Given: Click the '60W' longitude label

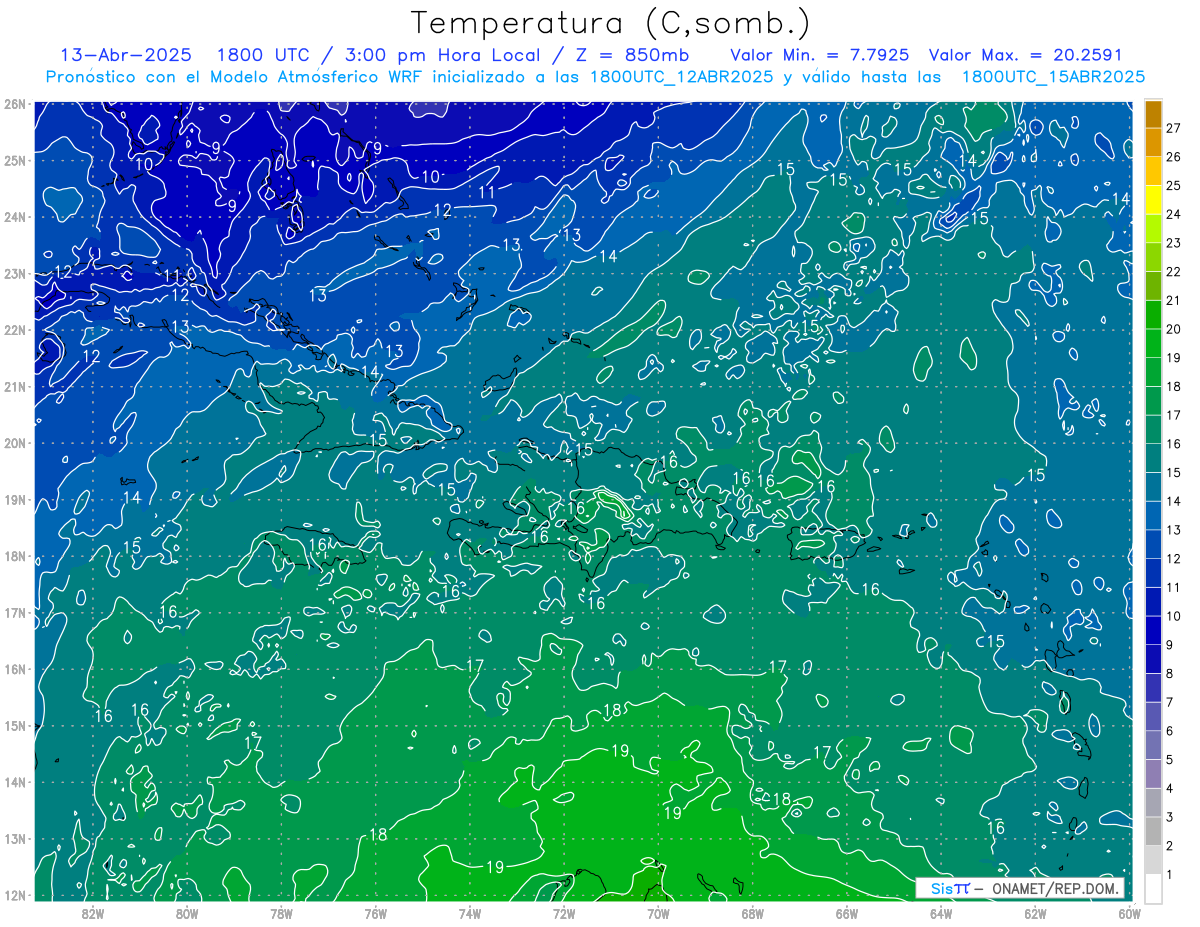Looking at the screenshot, I should pyautogui.click(x=1130, y=912).
